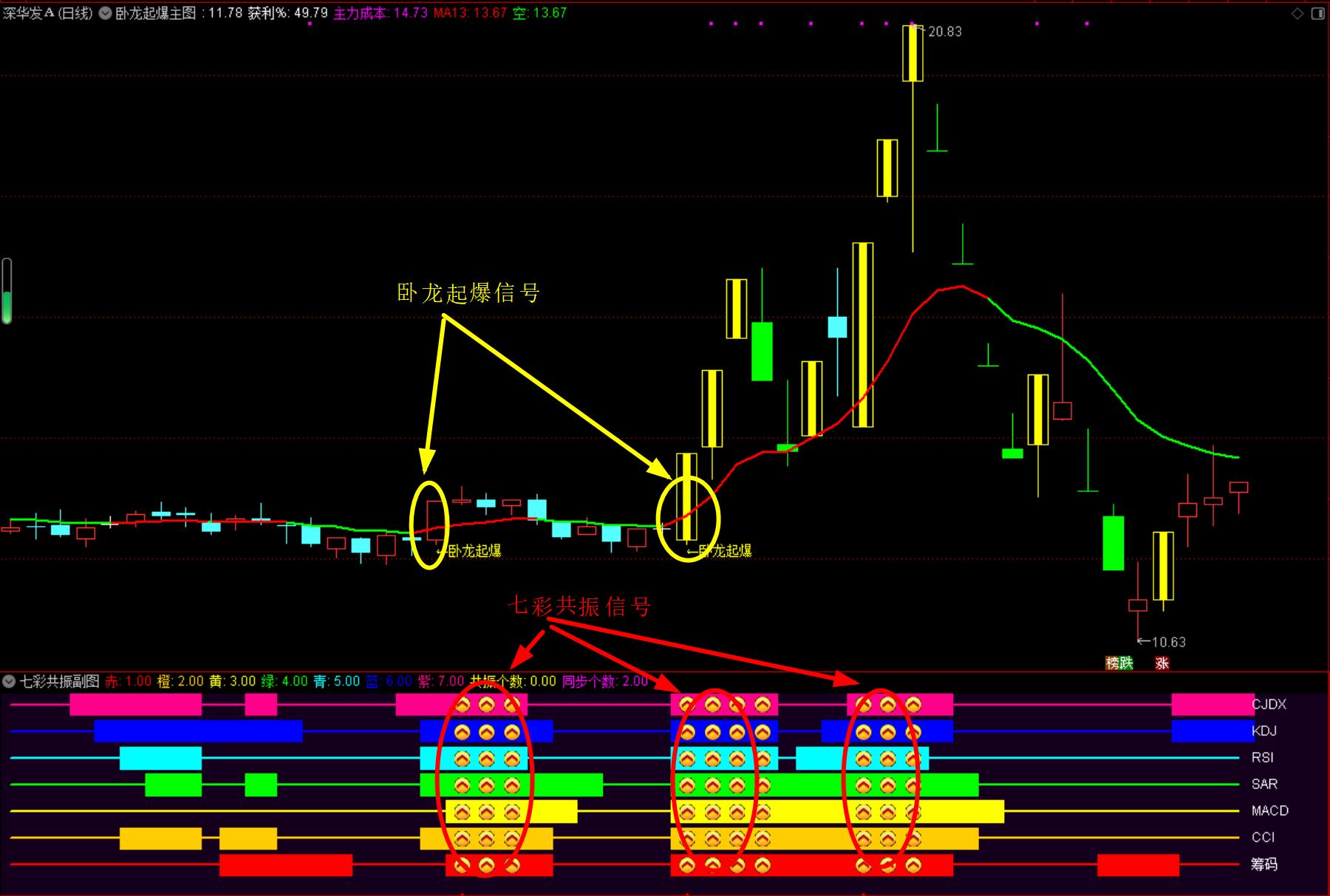
Task: Click the 深华发A (日线) stock title
Action: tap(48, 13)
